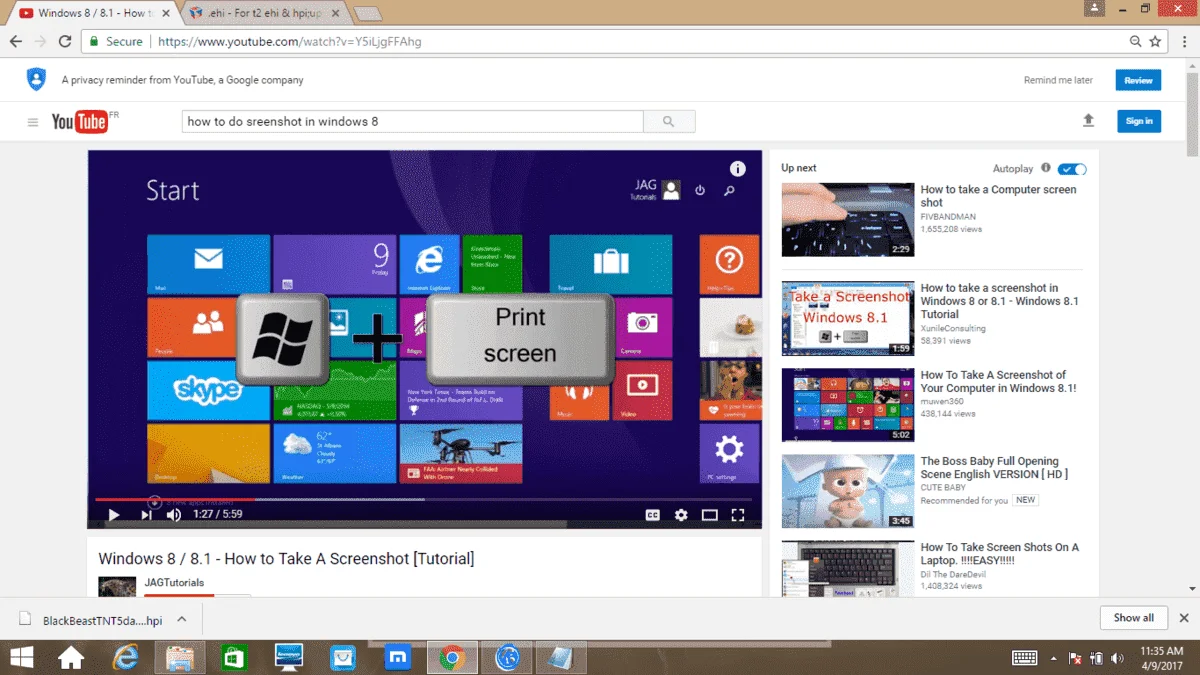Click the JAGTutorials channel avatar
The width and height of the screenshot is (1200, 675).
pos(117,587)
